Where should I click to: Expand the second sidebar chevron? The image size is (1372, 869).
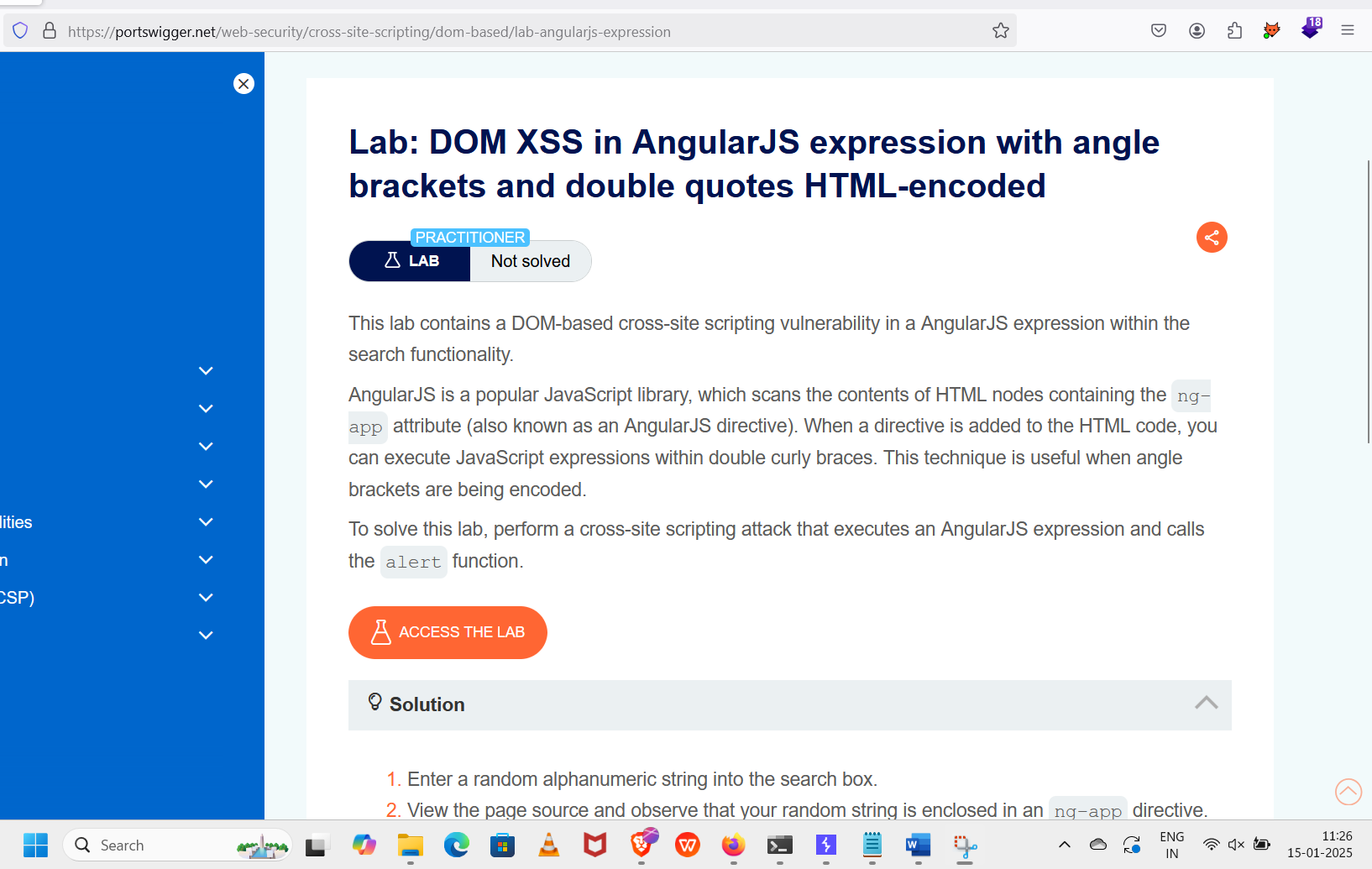point(206,408)
